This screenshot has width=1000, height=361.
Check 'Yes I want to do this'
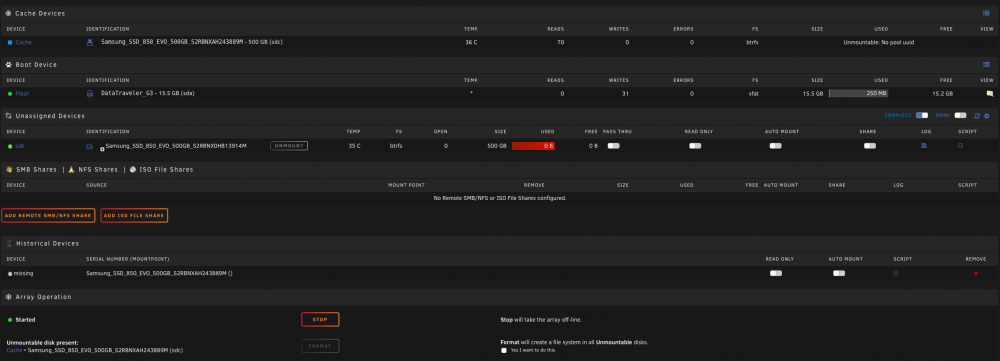pyautogui.click(x=504, y=350)
